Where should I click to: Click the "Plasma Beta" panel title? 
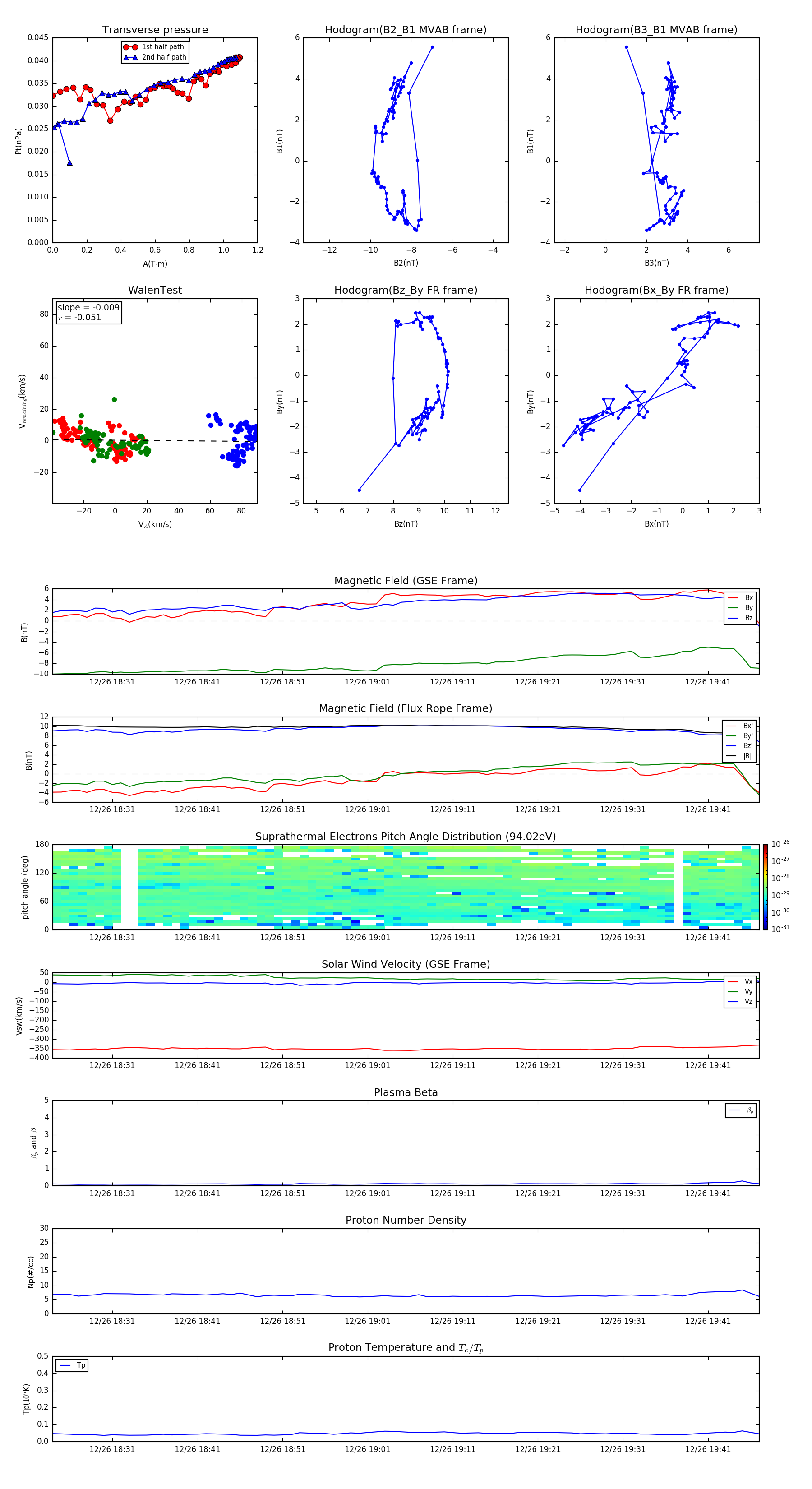click(x=406, y=1093)
